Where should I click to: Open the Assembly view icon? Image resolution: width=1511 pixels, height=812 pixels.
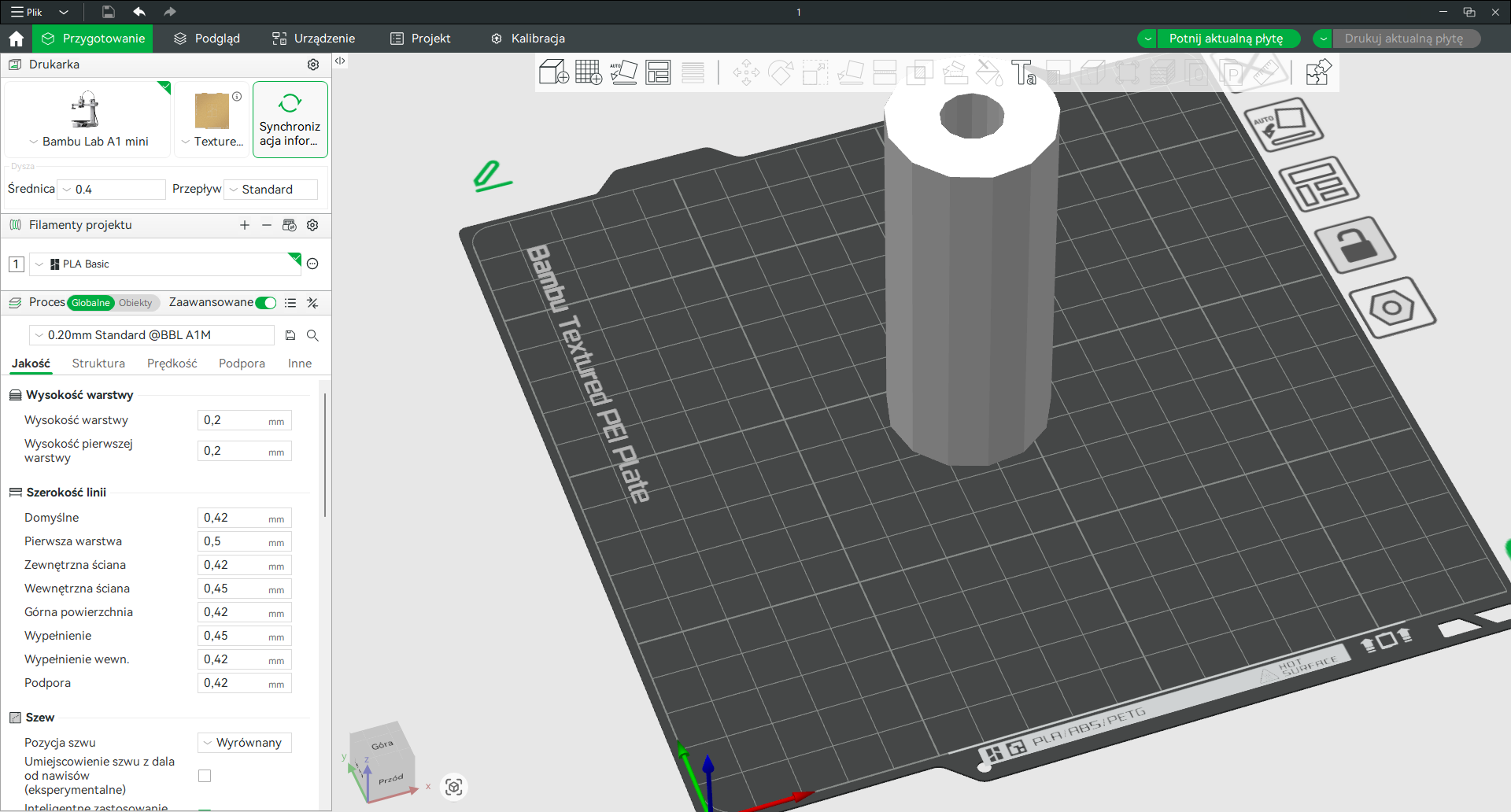[x=1318, y=72]
